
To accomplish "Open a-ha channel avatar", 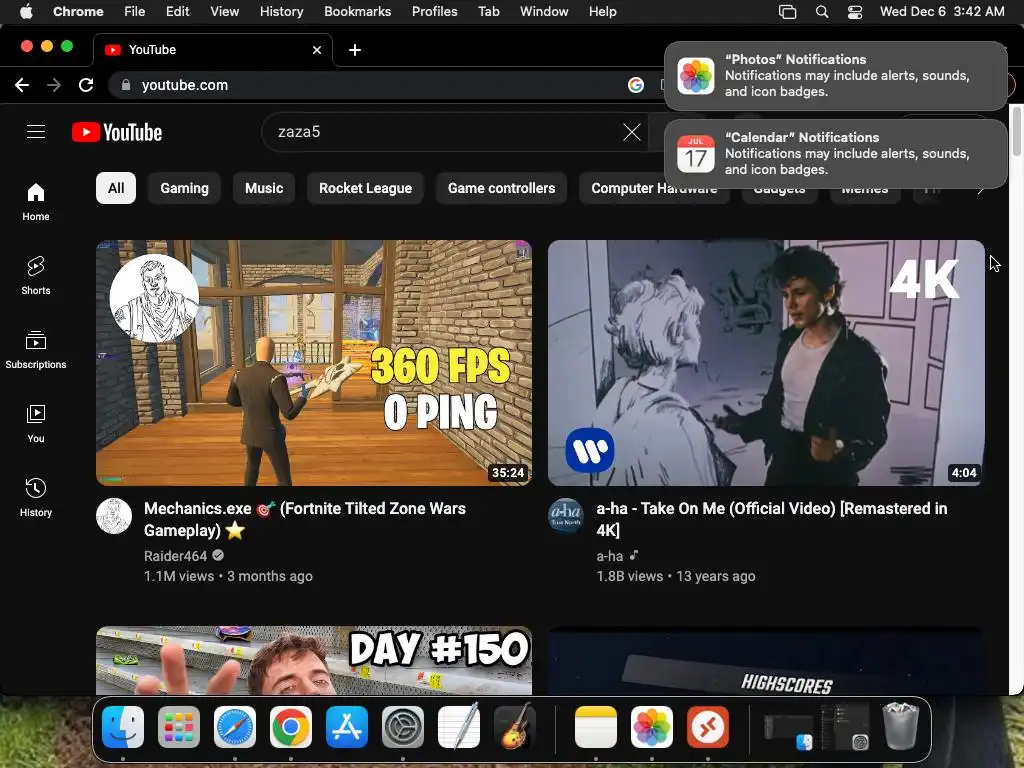I will [x=566, y=516].
